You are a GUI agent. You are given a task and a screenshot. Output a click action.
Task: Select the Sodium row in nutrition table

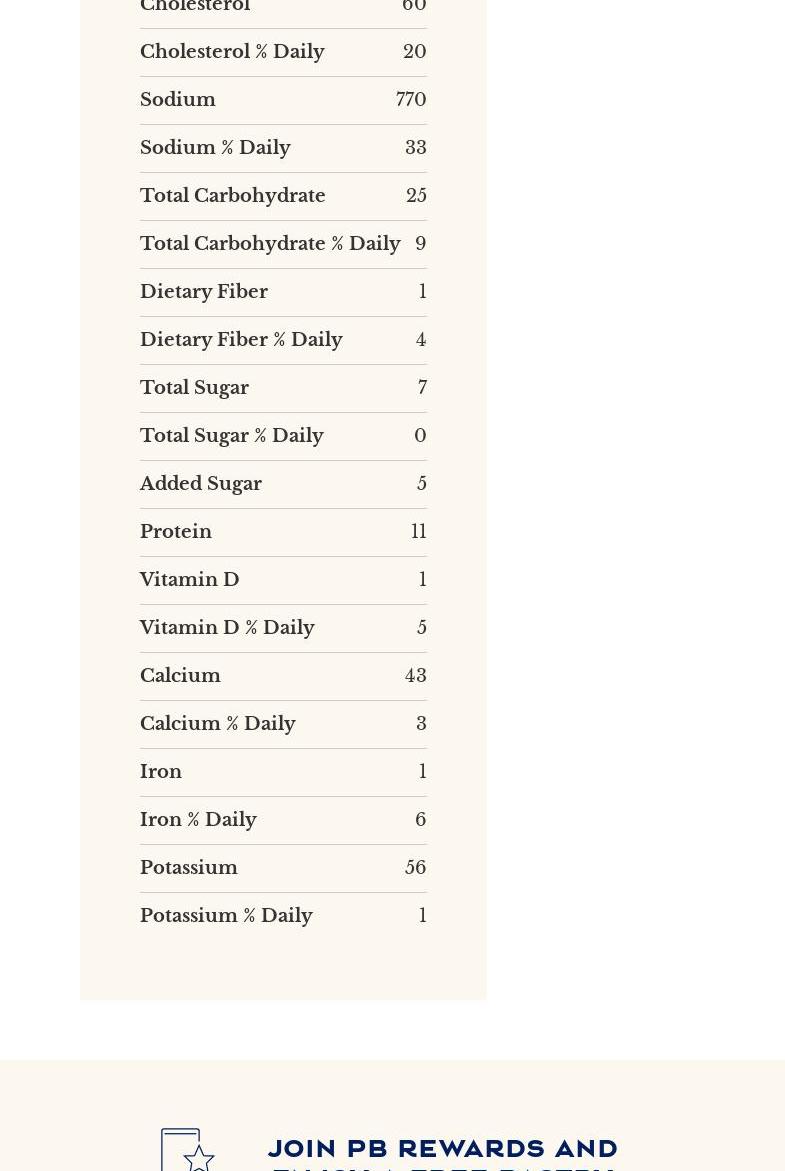click(283, 100)
